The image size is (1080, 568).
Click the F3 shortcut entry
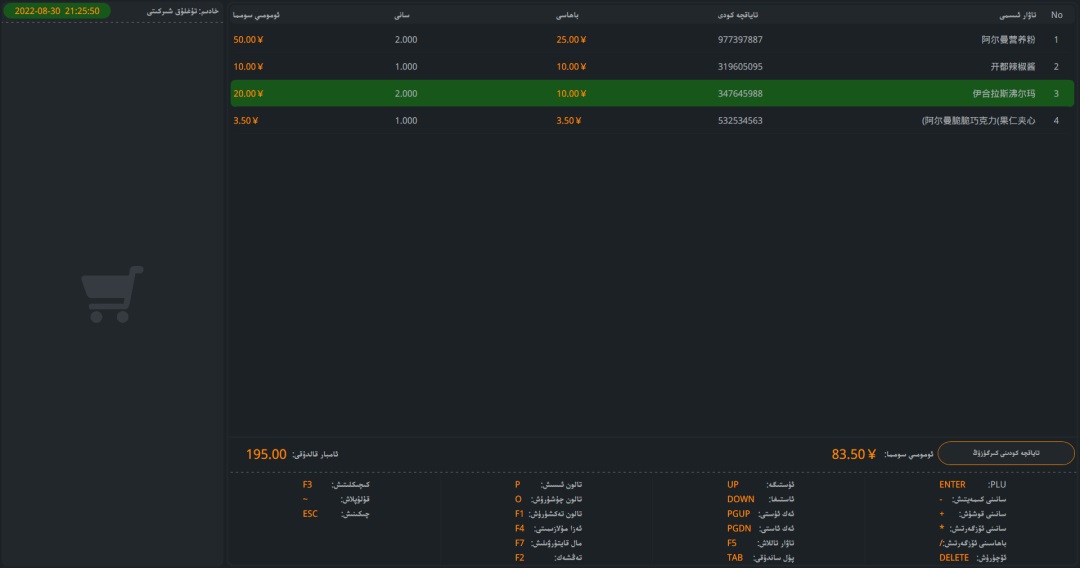click(335, 485)
